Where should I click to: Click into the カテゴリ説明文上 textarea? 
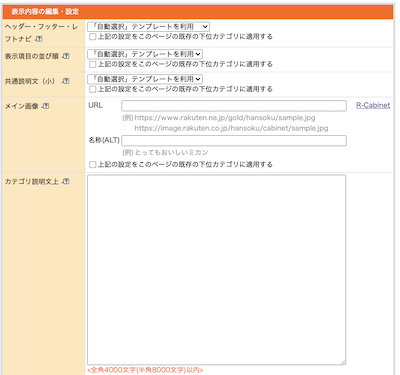click(x=216, y=270)
